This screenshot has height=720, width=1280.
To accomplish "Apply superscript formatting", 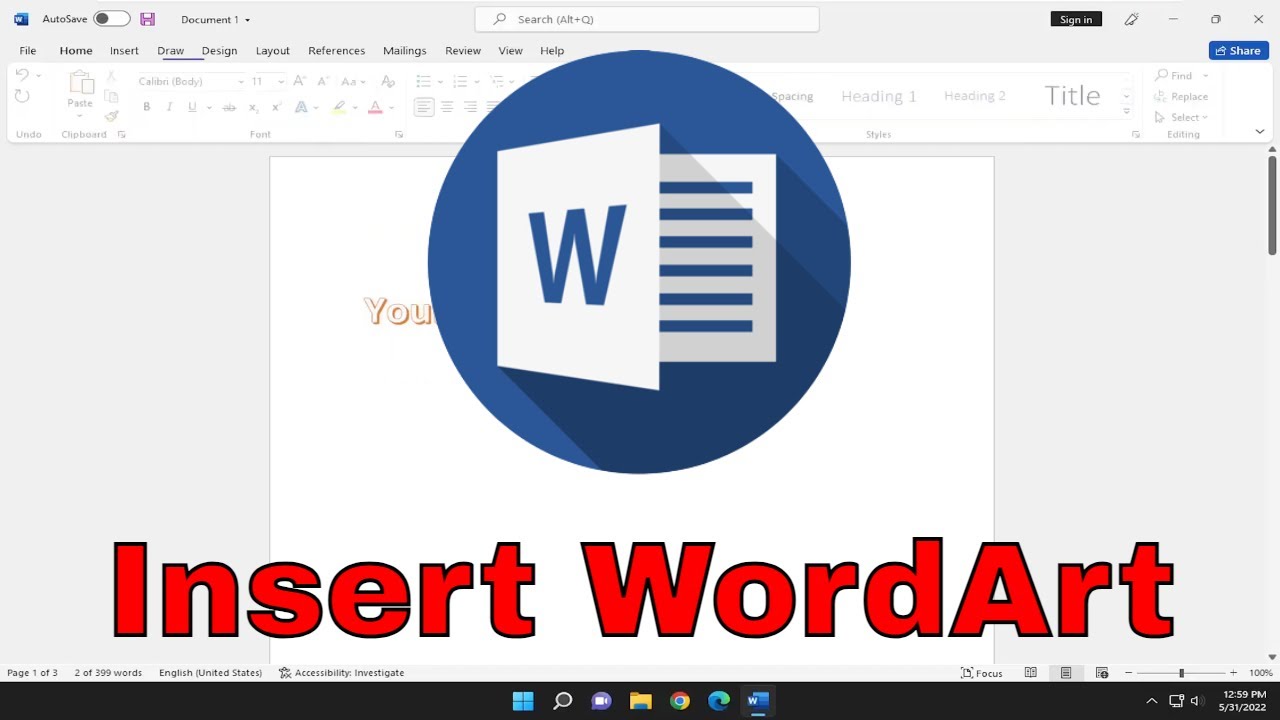I will [x=277, y=107].
